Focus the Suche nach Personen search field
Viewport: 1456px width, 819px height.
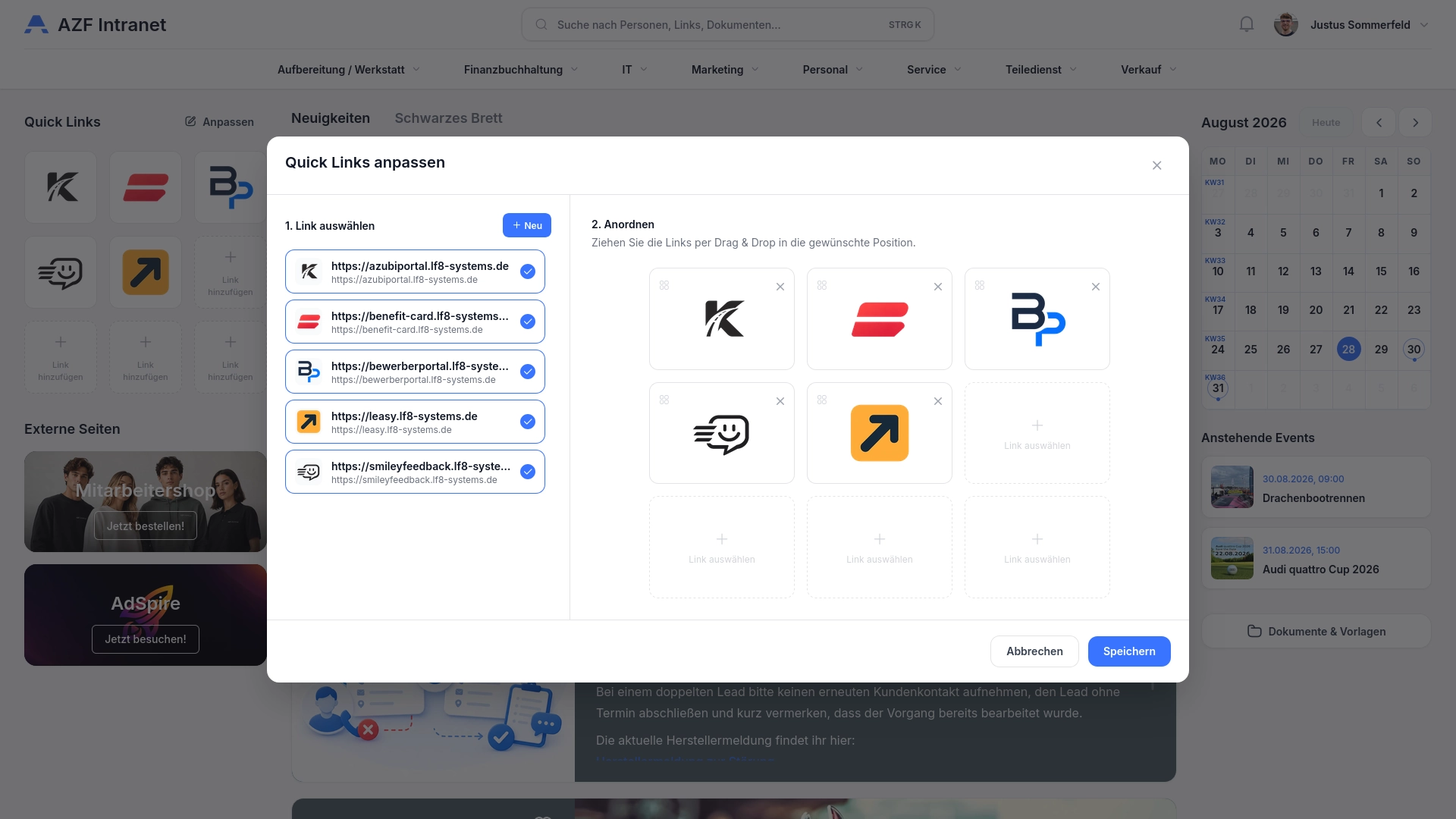pyautogui.click(x=728, y=24)
